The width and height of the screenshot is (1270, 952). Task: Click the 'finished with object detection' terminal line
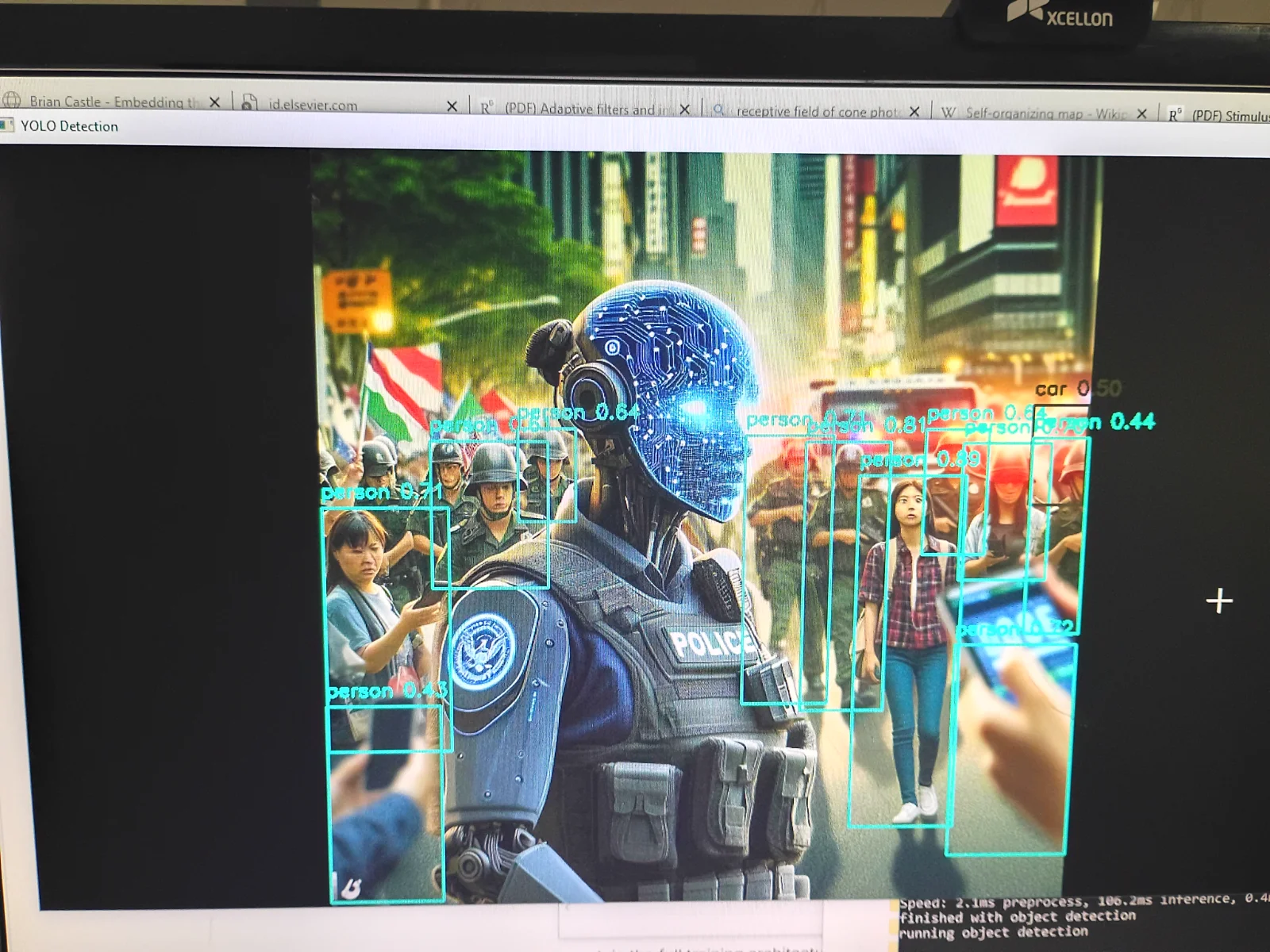pyautogui.click(x=1018, y=916)
